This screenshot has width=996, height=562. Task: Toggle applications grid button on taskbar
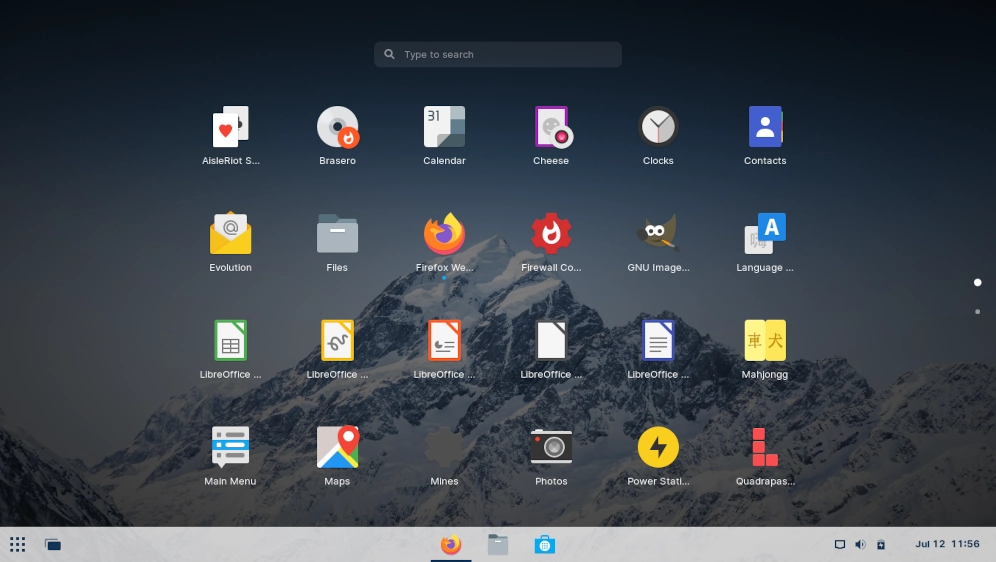coord(18,545)
